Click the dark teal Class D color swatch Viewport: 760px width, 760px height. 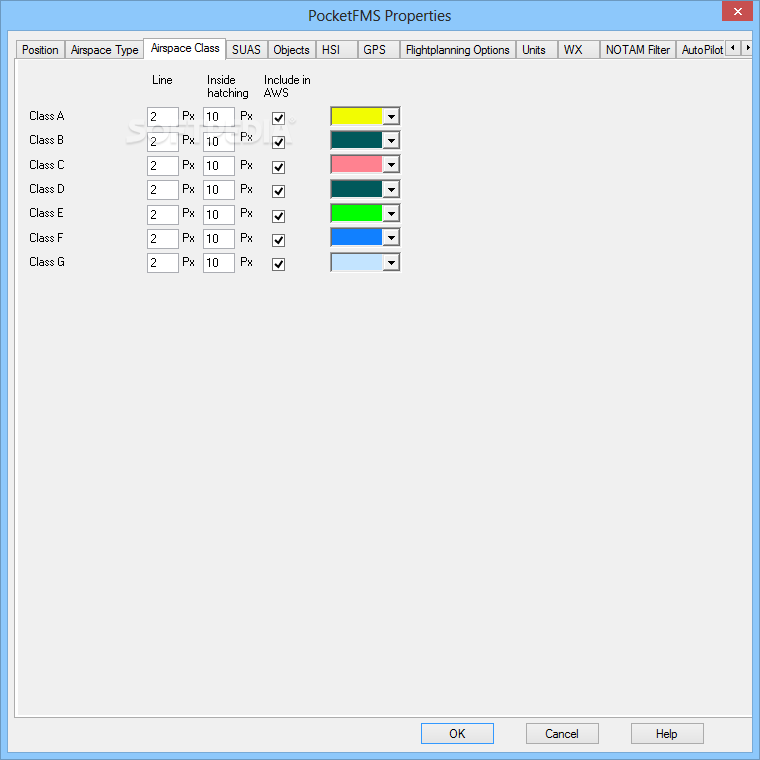click(357, 189)
